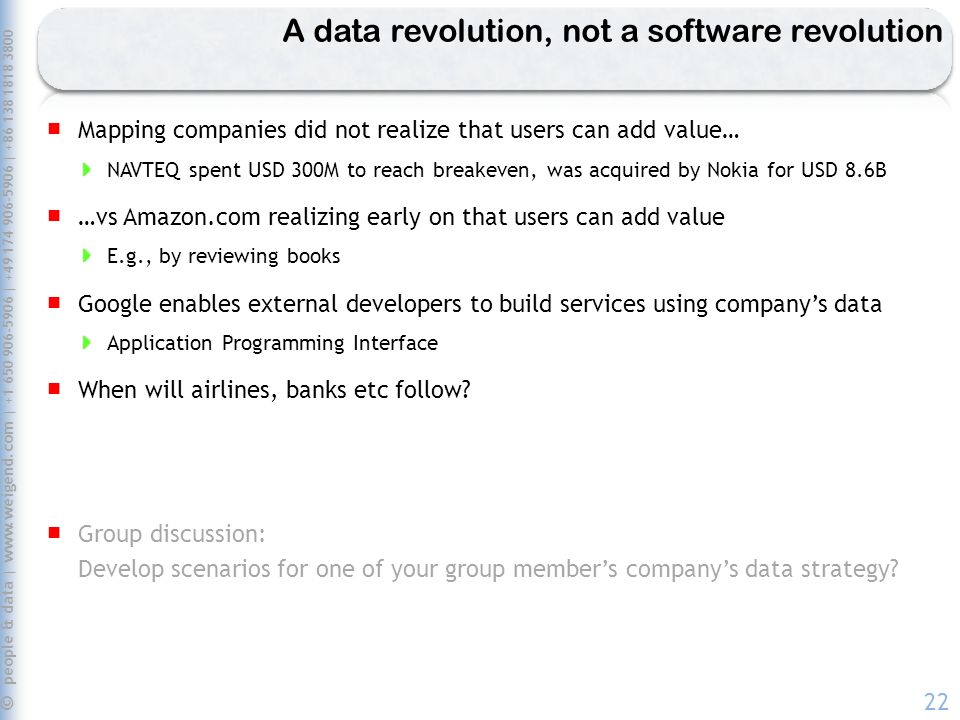The image size is (960, 720).
Task: Select the Mapping companies bullet text
Action: click(408, 130)
